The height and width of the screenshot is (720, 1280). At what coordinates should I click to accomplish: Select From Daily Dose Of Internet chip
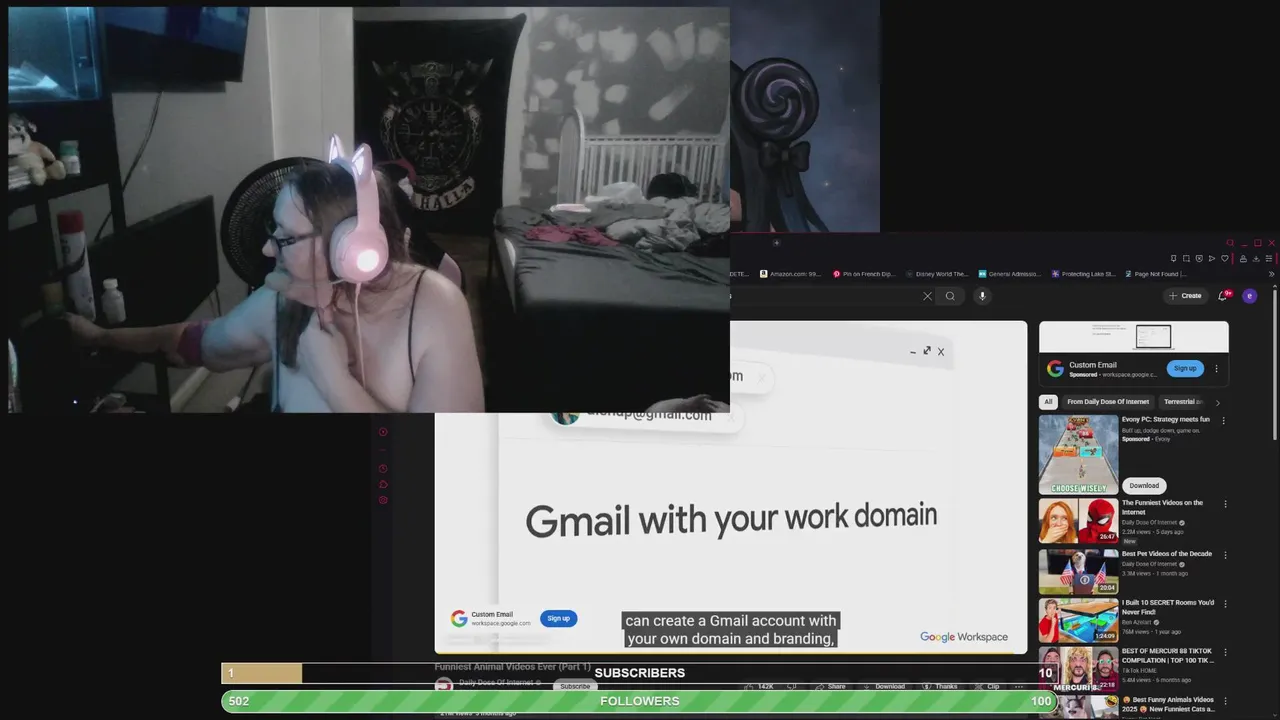pyautogui.click(x=1108, y=402)
